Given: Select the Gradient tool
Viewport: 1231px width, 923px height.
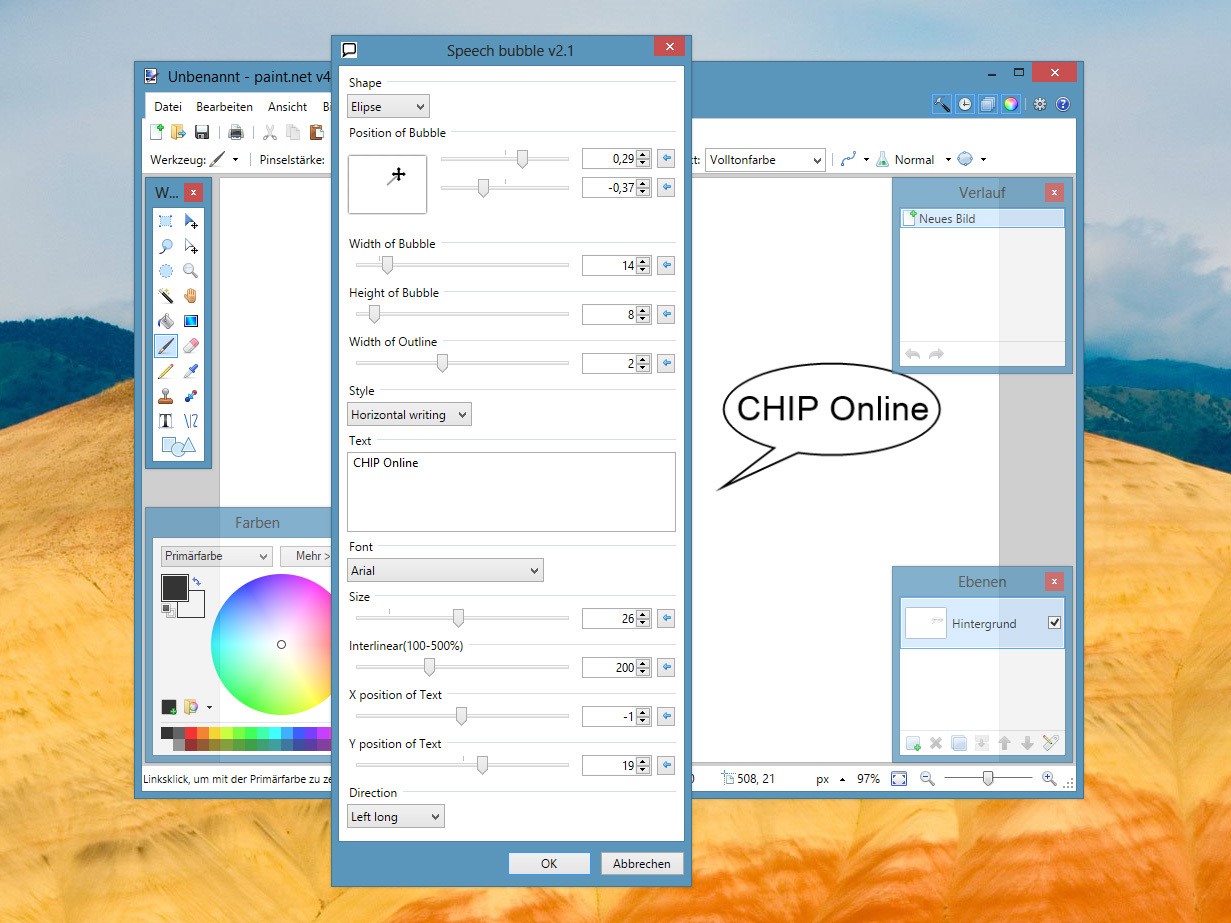Looking at the screenshot, I should [x=191, y=321].
